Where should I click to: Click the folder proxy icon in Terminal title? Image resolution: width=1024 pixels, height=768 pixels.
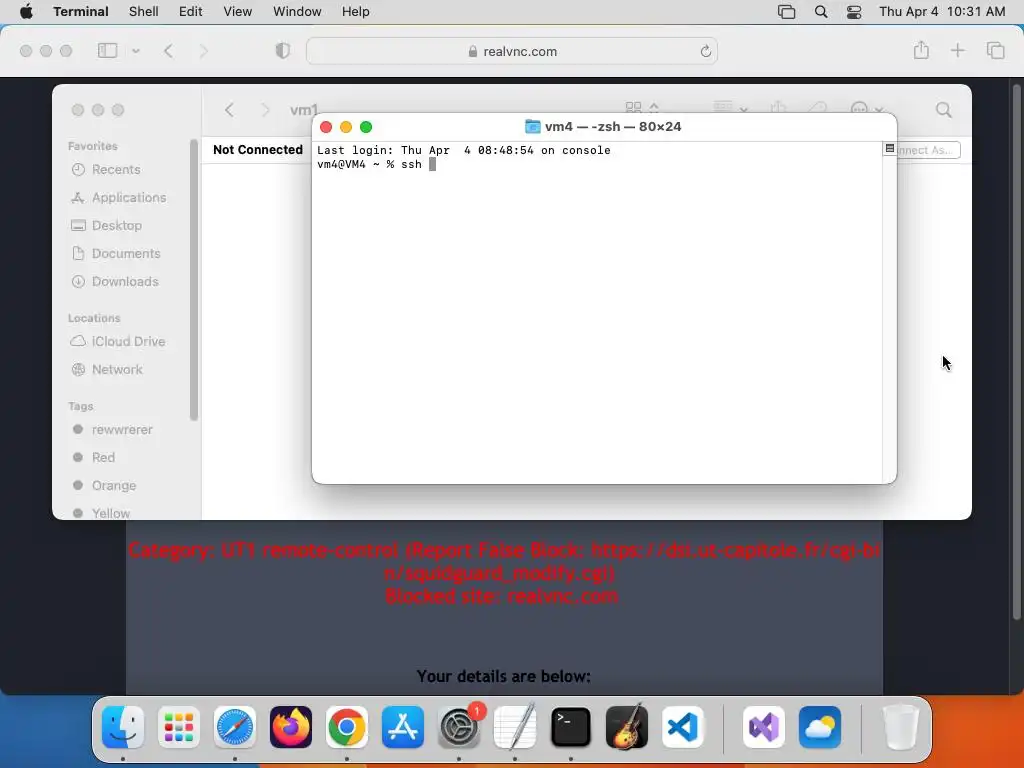coord(533,127)
